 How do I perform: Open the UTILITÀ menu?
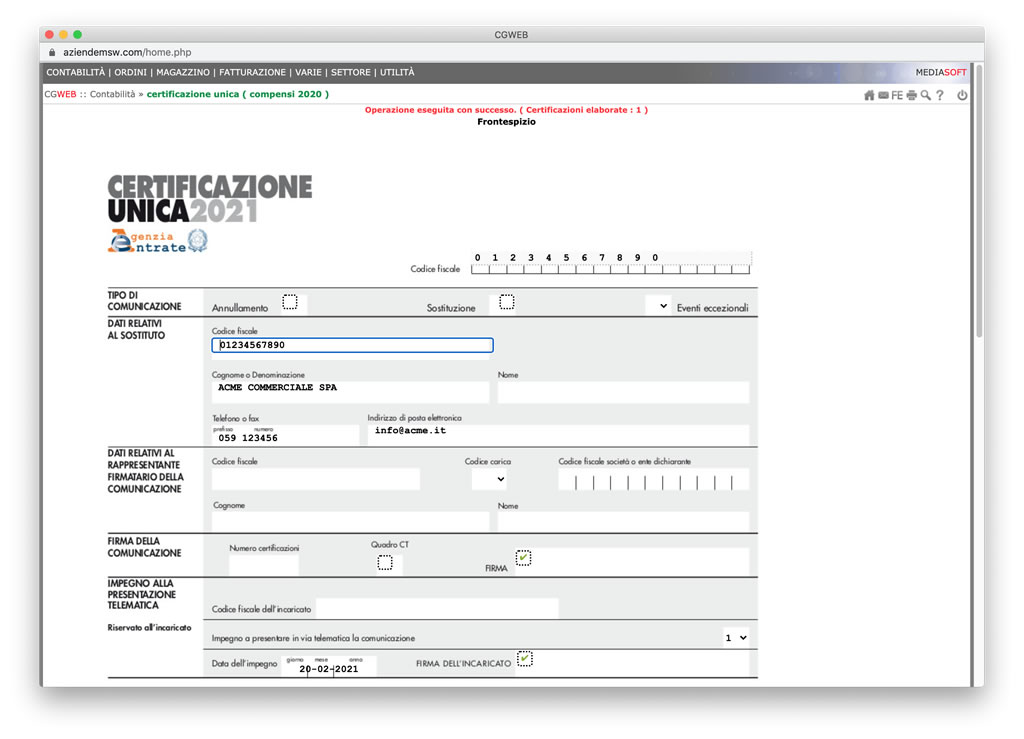click(x=397, y=72)
